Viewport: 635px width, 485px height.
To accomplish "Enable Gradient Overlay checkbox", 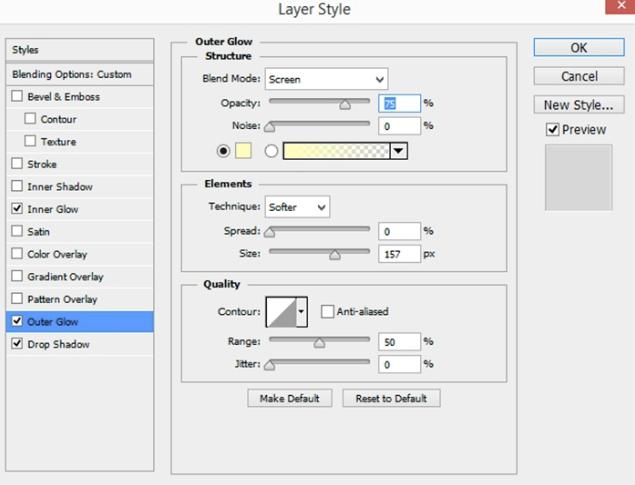I will [x=17, y=276].
